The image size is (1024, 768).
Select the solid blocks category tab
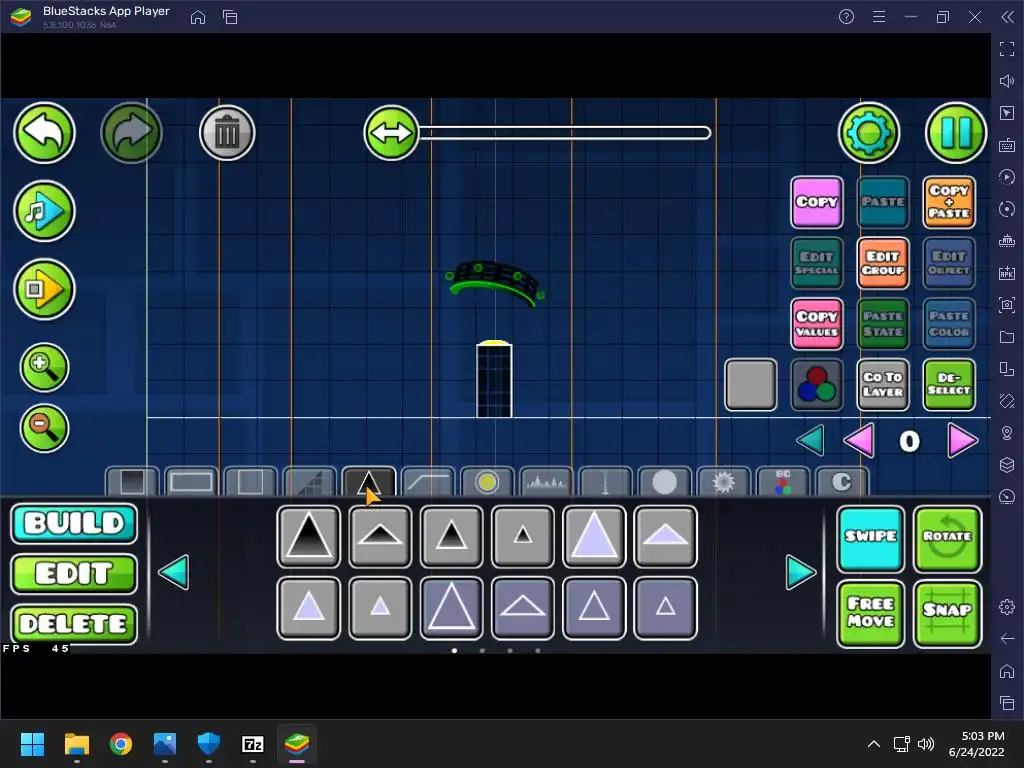pos(132,482)
